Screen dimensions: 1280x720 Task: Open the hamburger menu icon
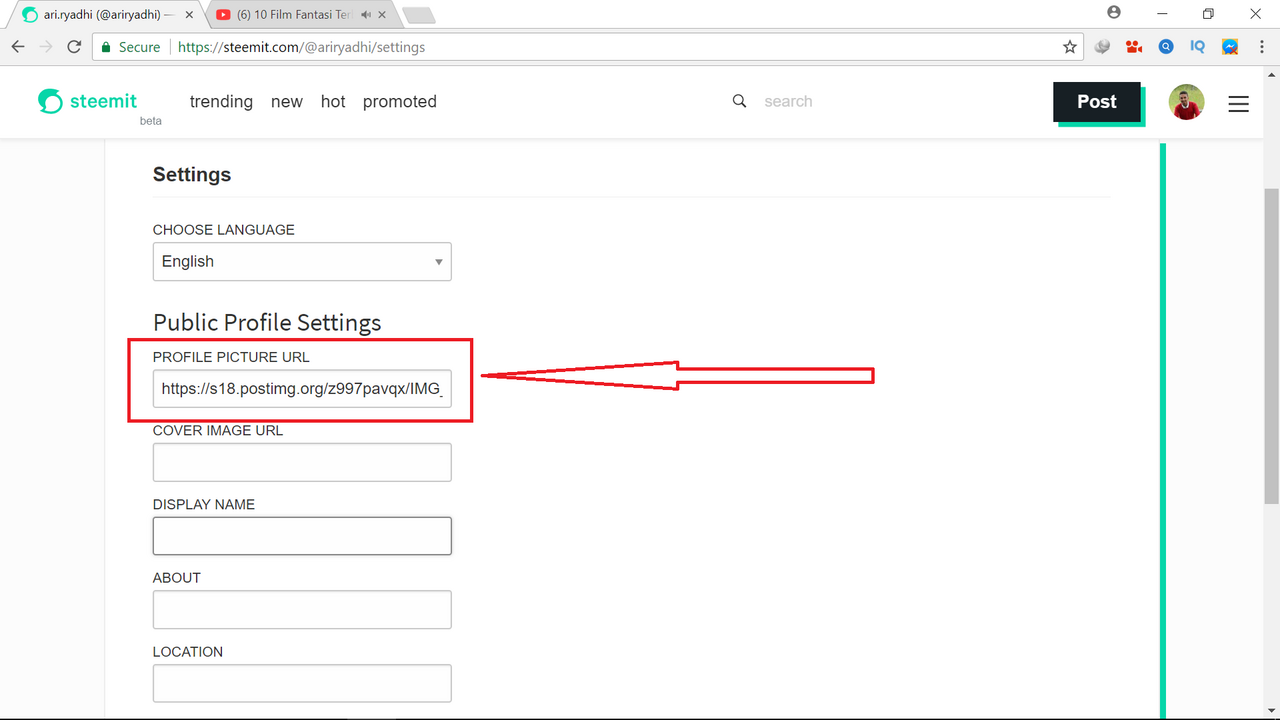pos(1238,103)
